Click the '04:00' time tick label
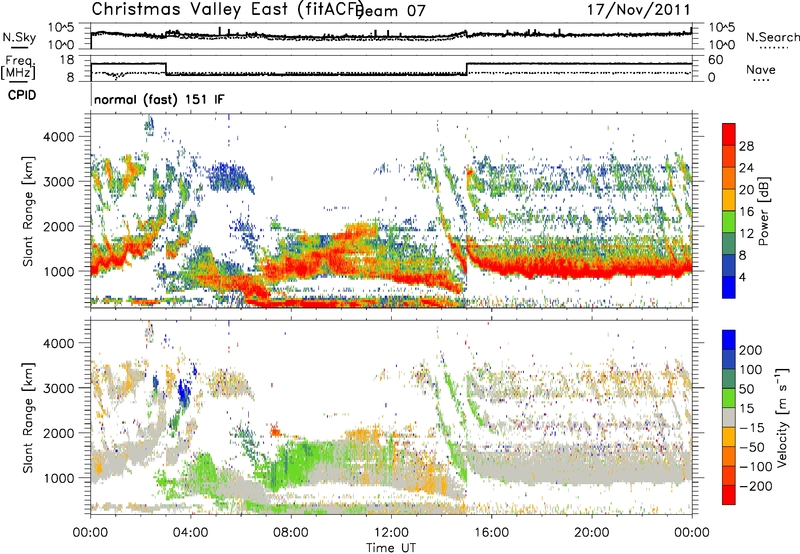Viewport: 800px width, 554px height. click(190, 533)
